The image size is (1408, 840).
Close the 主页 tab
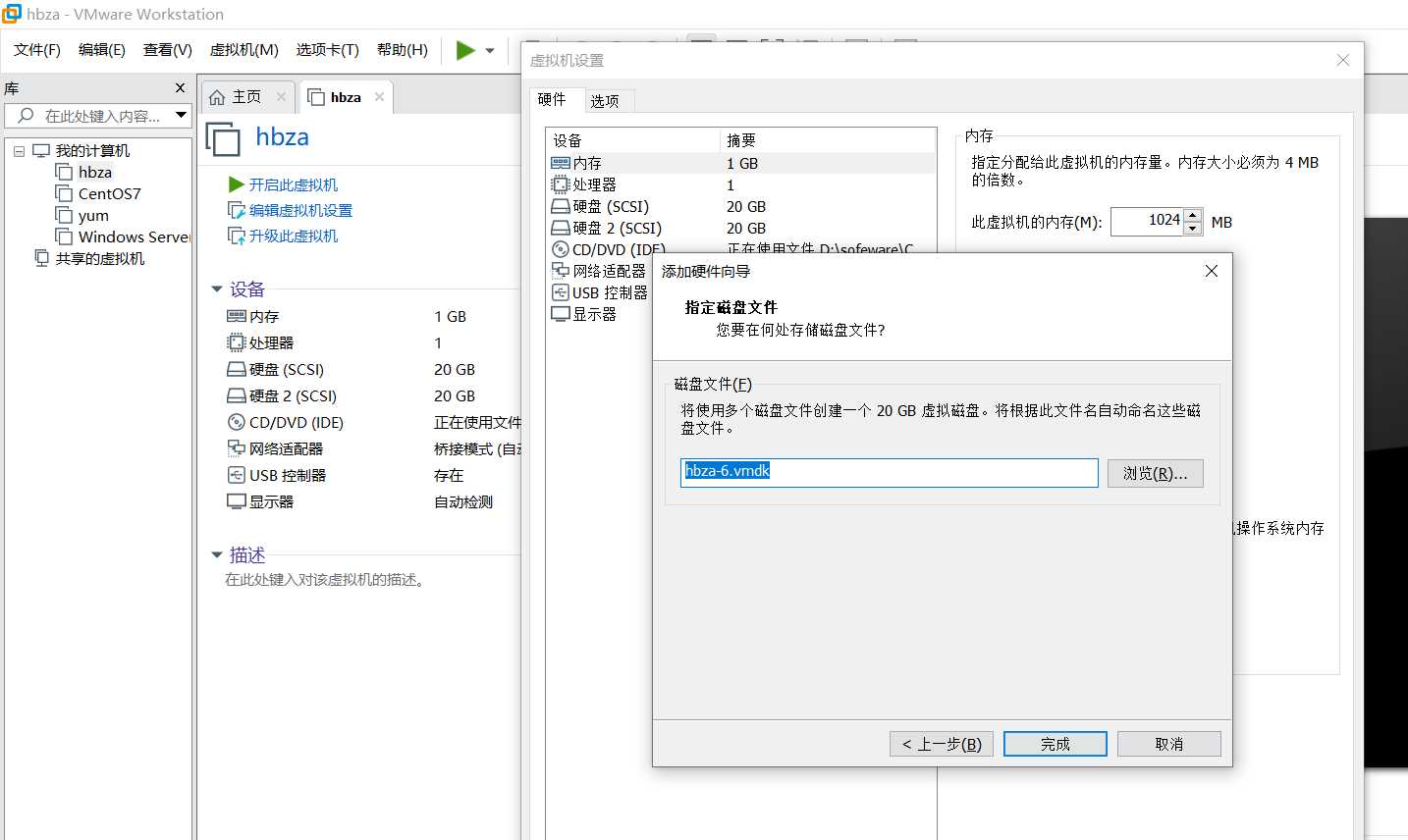click(x=281, y=96)
